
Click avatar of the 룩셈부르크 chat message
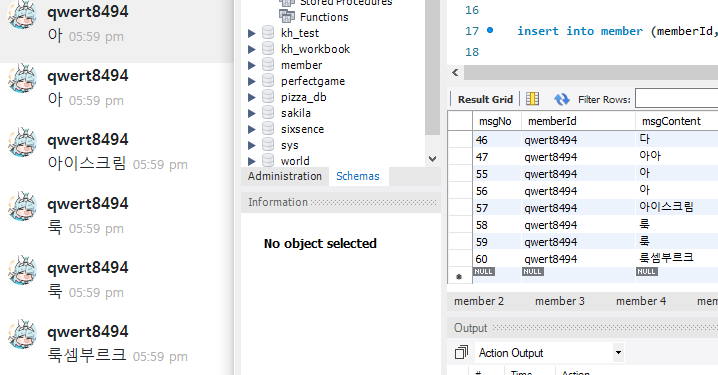(x=22, y=334)
